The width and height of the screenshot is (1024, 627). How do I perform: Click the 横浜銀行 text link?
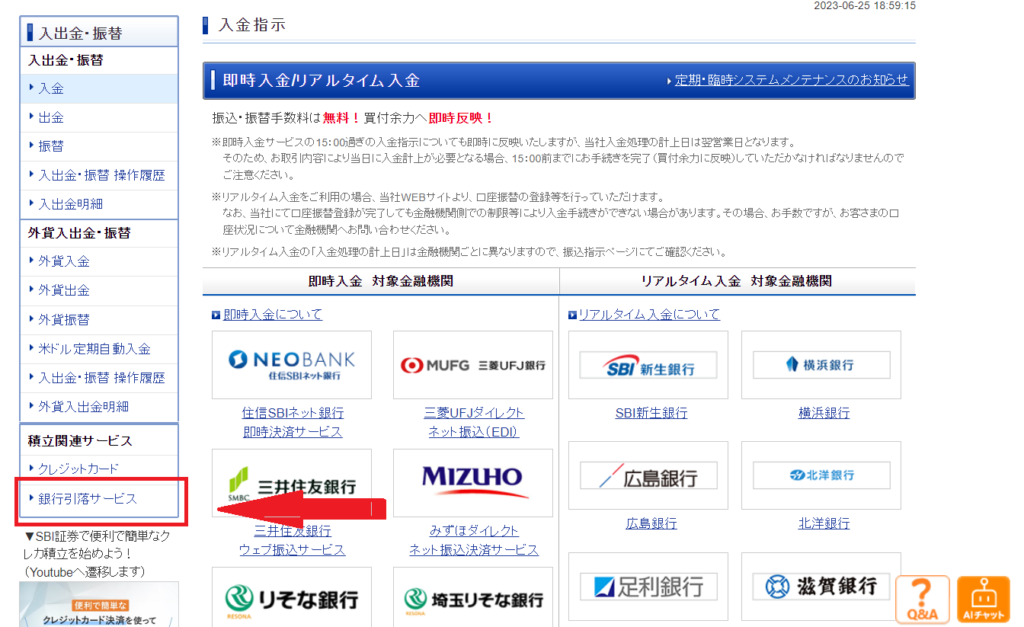click(x=824, y=413)
